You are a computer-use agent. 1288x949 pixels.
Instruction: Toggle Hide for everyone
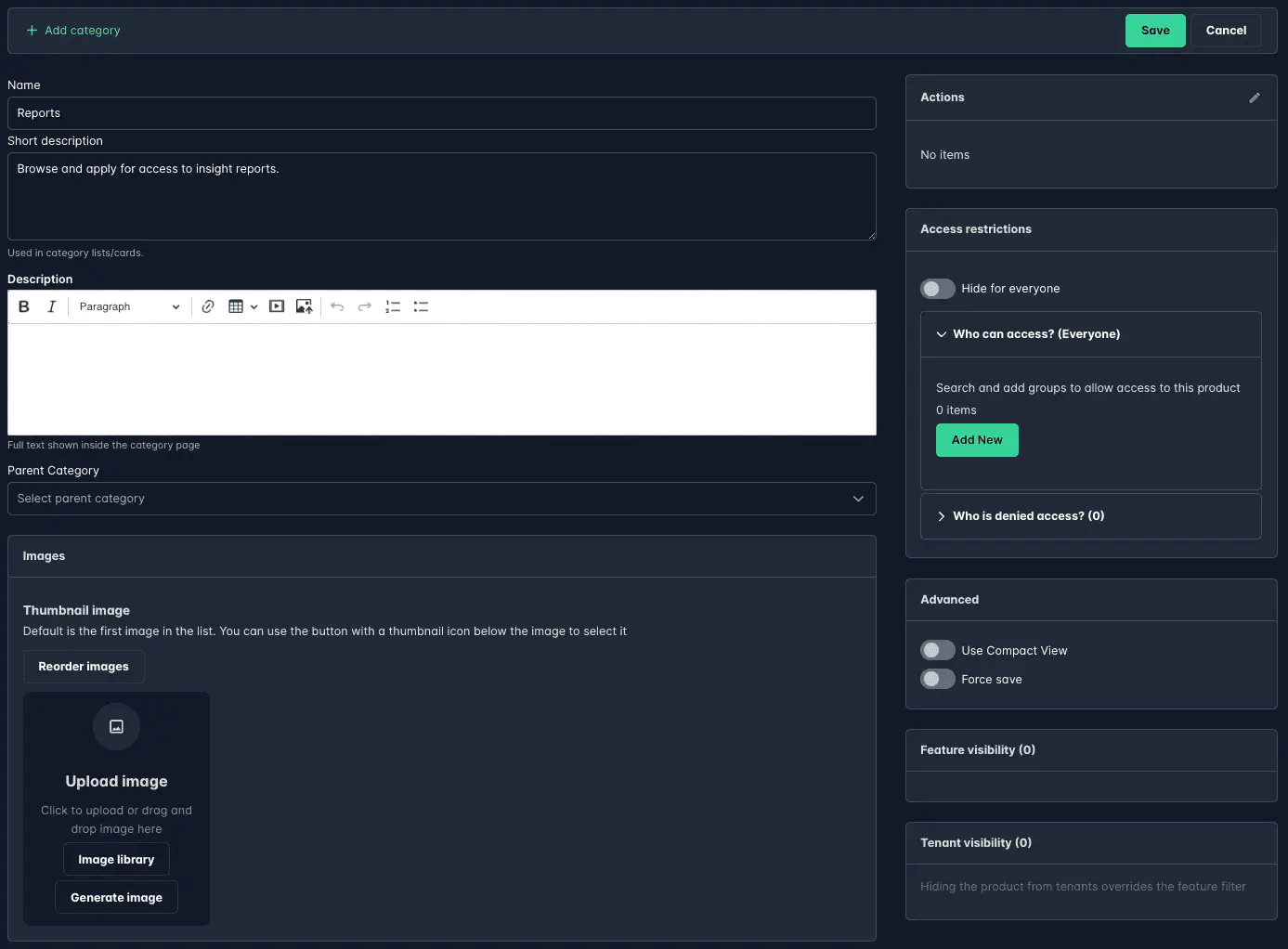[937, 288]
